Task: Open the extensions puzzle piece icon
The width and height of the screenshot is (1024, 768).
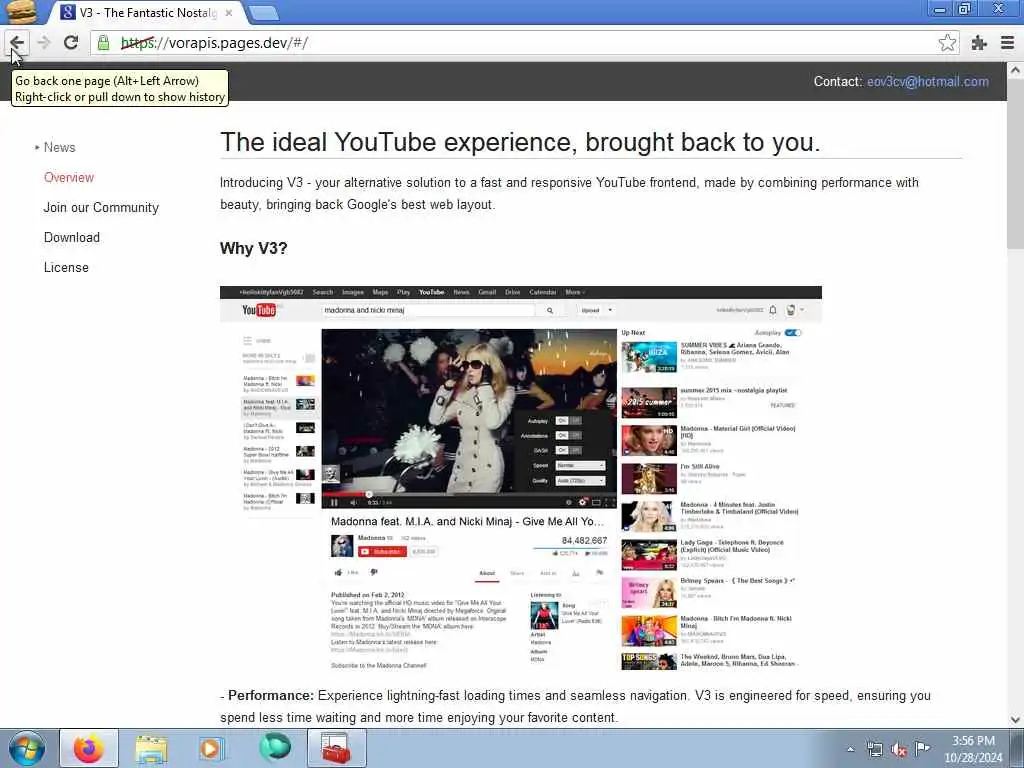Action: pyautogui.click(x=978, y=43)
